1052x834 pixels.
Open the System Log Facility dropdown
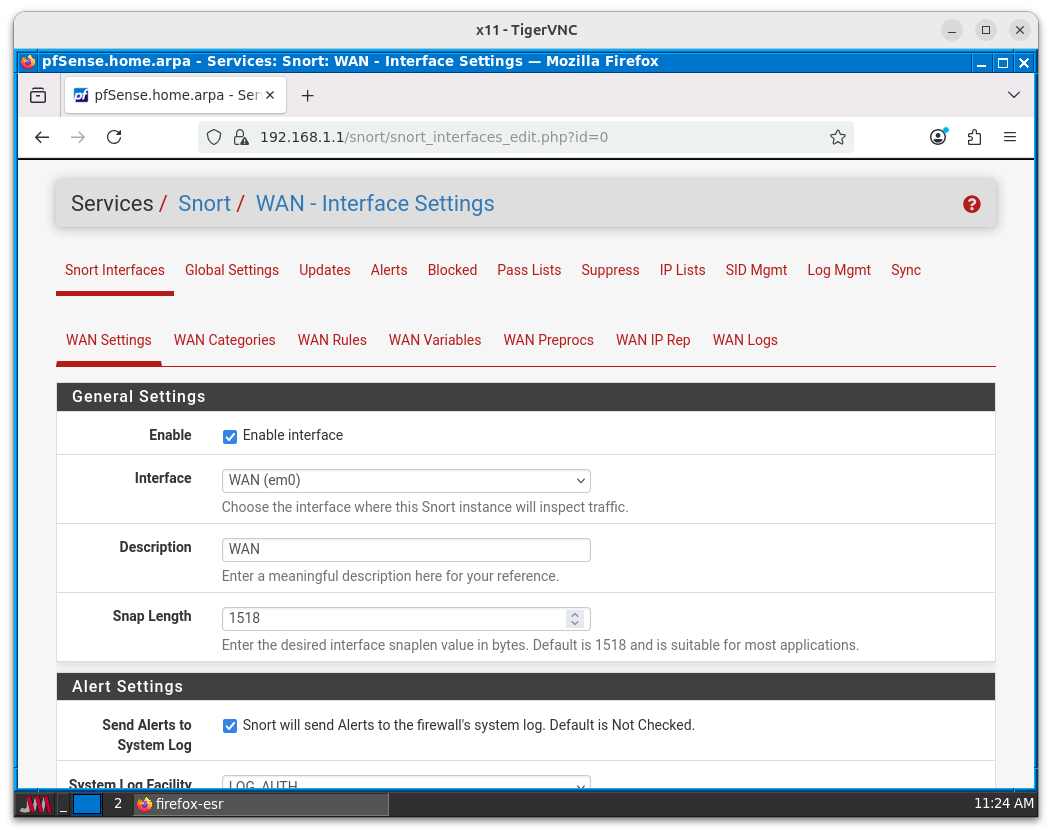click(x=406, y=783)
